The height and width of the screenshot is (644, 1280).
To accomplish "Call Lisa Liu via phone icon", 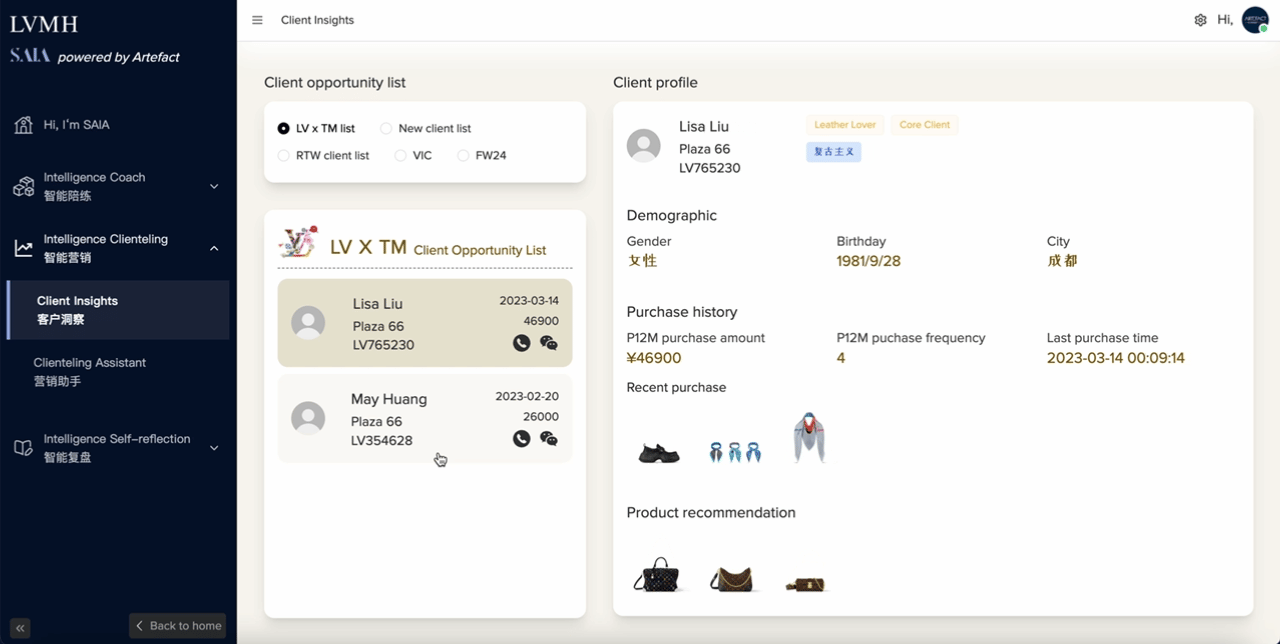I will click(x=521, y=343).
